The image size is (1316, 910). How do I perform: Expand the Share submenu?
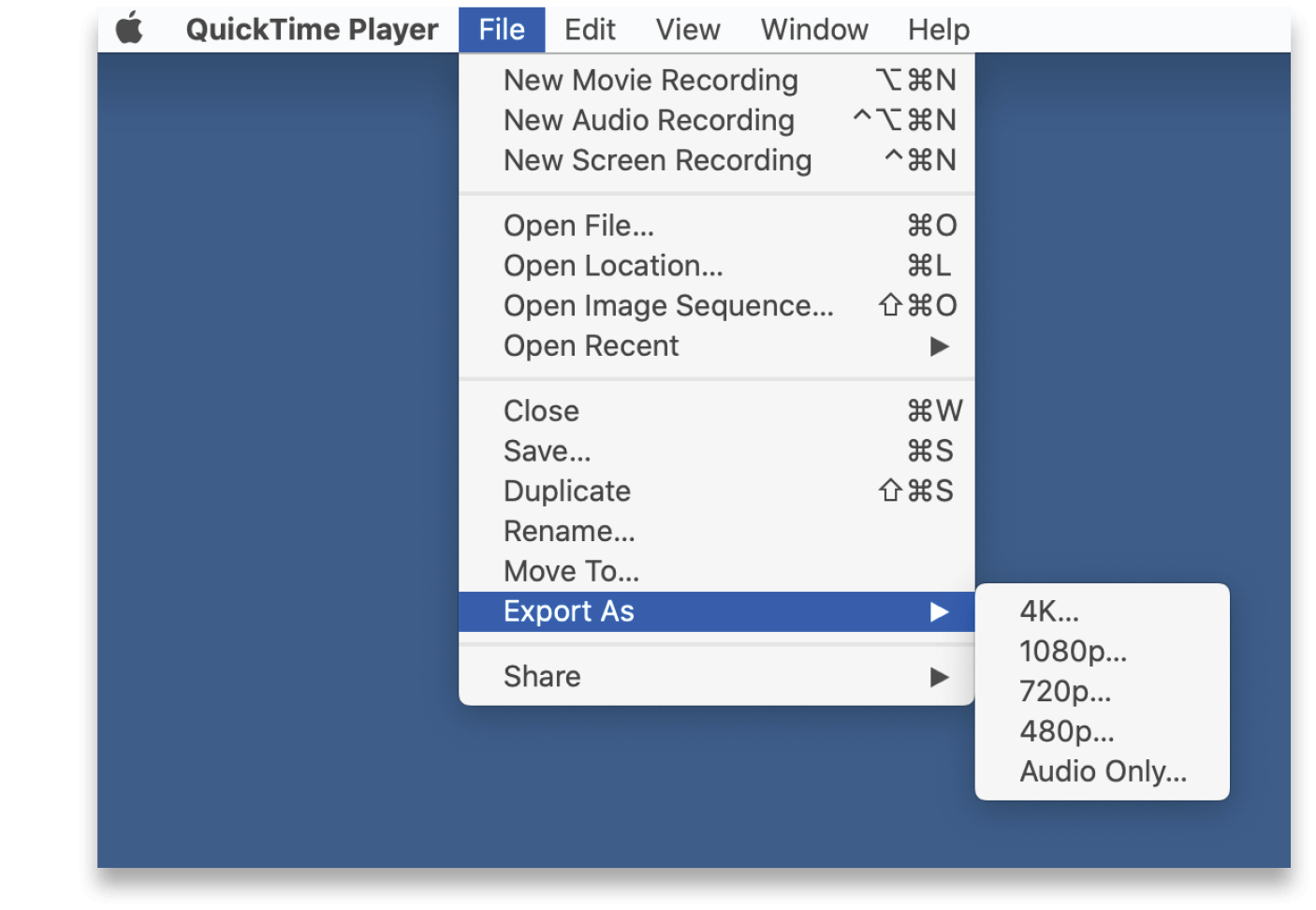point(717,677)
